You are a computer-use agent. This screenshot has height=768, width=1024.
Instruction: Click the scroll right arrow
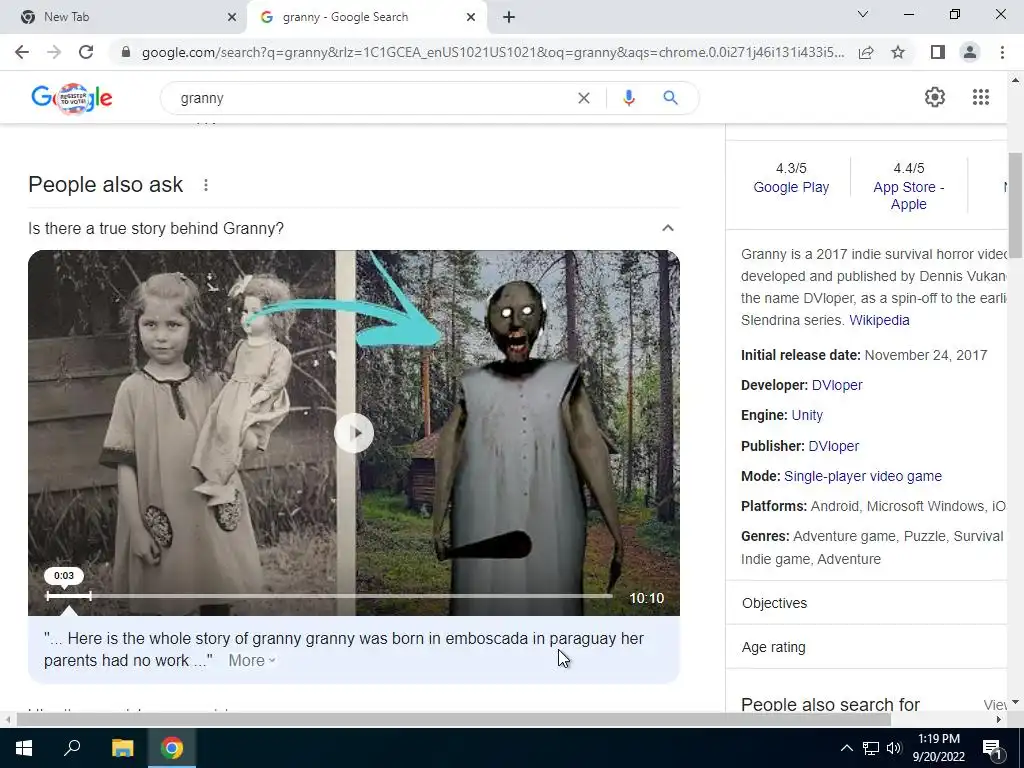[999, 719]
